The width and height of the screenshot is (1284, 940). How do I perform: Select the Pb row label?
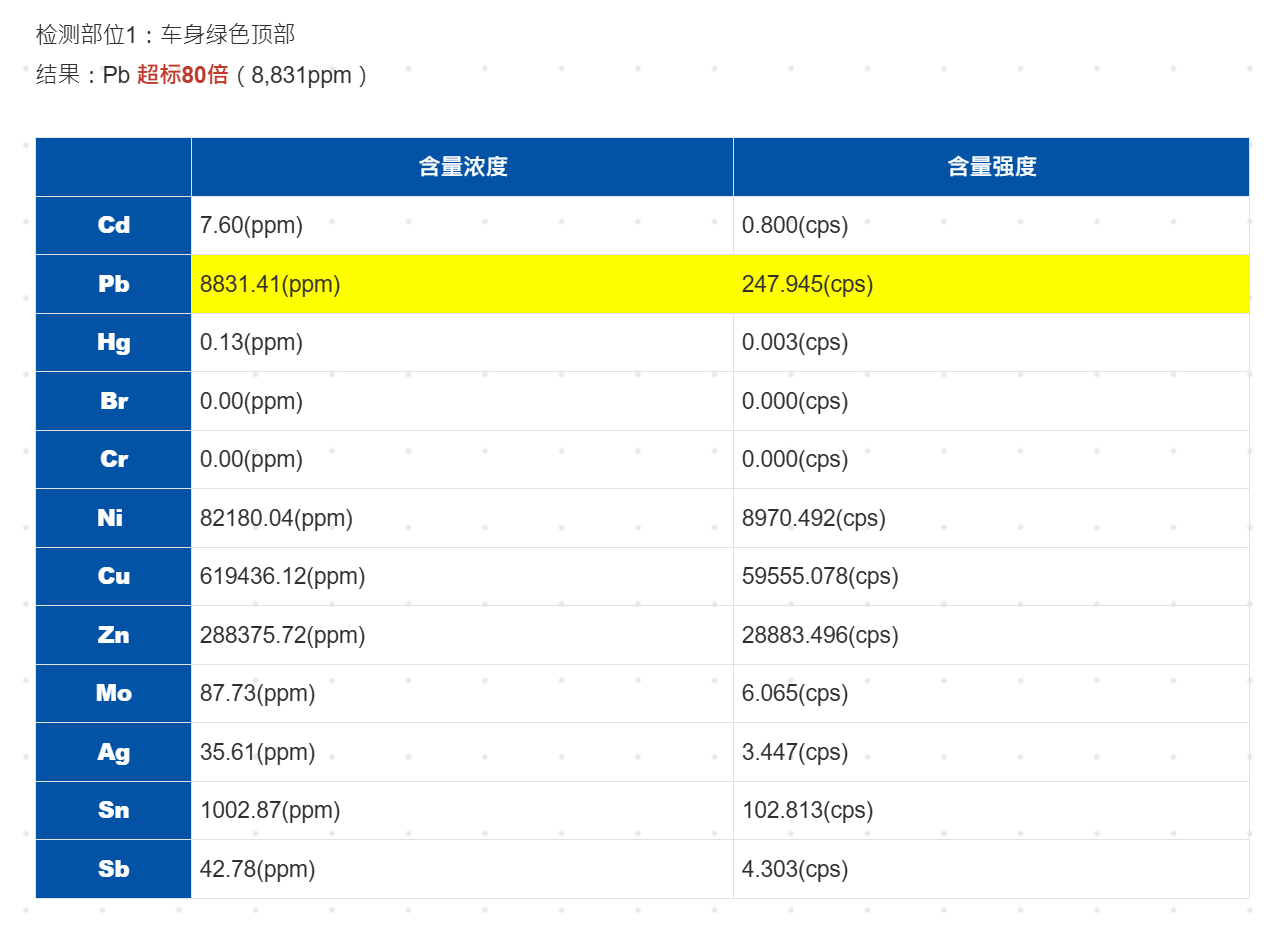(x=114, y=284)
